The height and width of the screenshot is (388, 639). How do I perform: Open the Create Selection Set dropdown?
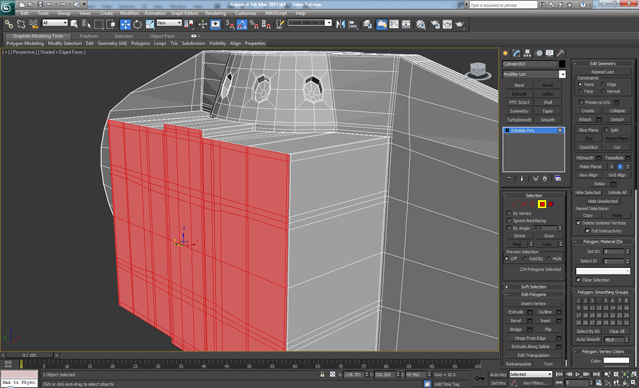(x=310, y=23)
